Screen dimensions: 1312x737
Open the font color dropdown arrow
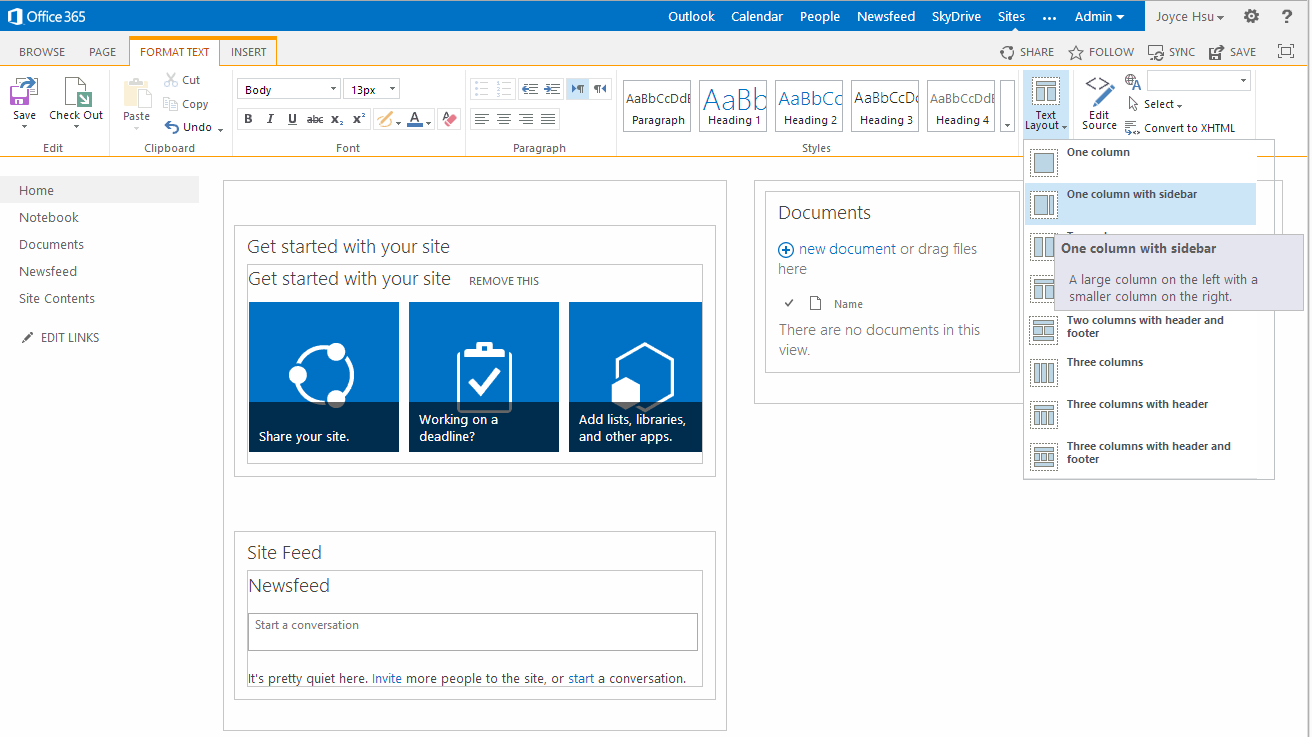430,122
